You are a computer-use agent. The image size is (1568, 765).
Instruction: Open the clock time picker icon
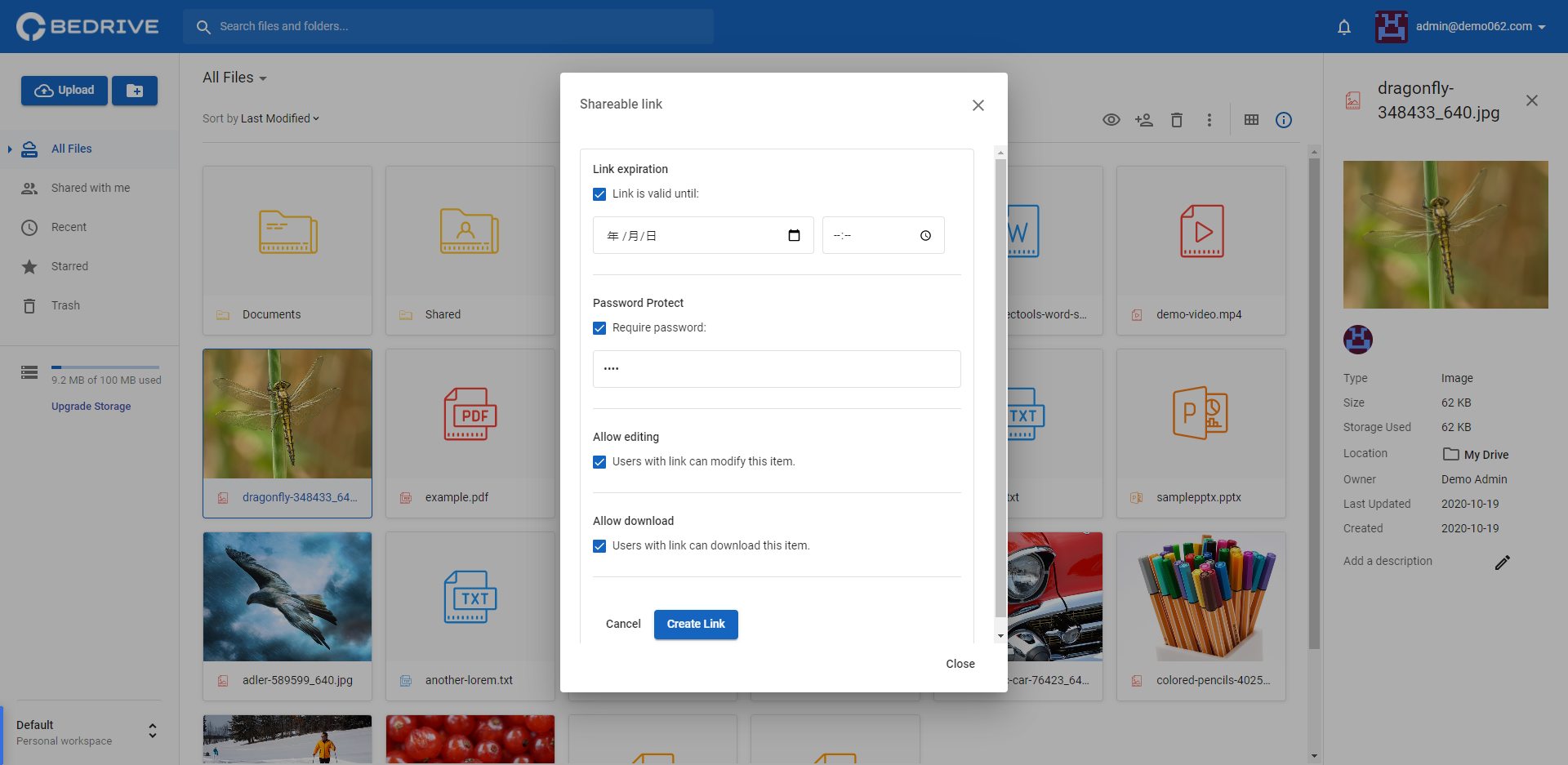tap(925, 235)
